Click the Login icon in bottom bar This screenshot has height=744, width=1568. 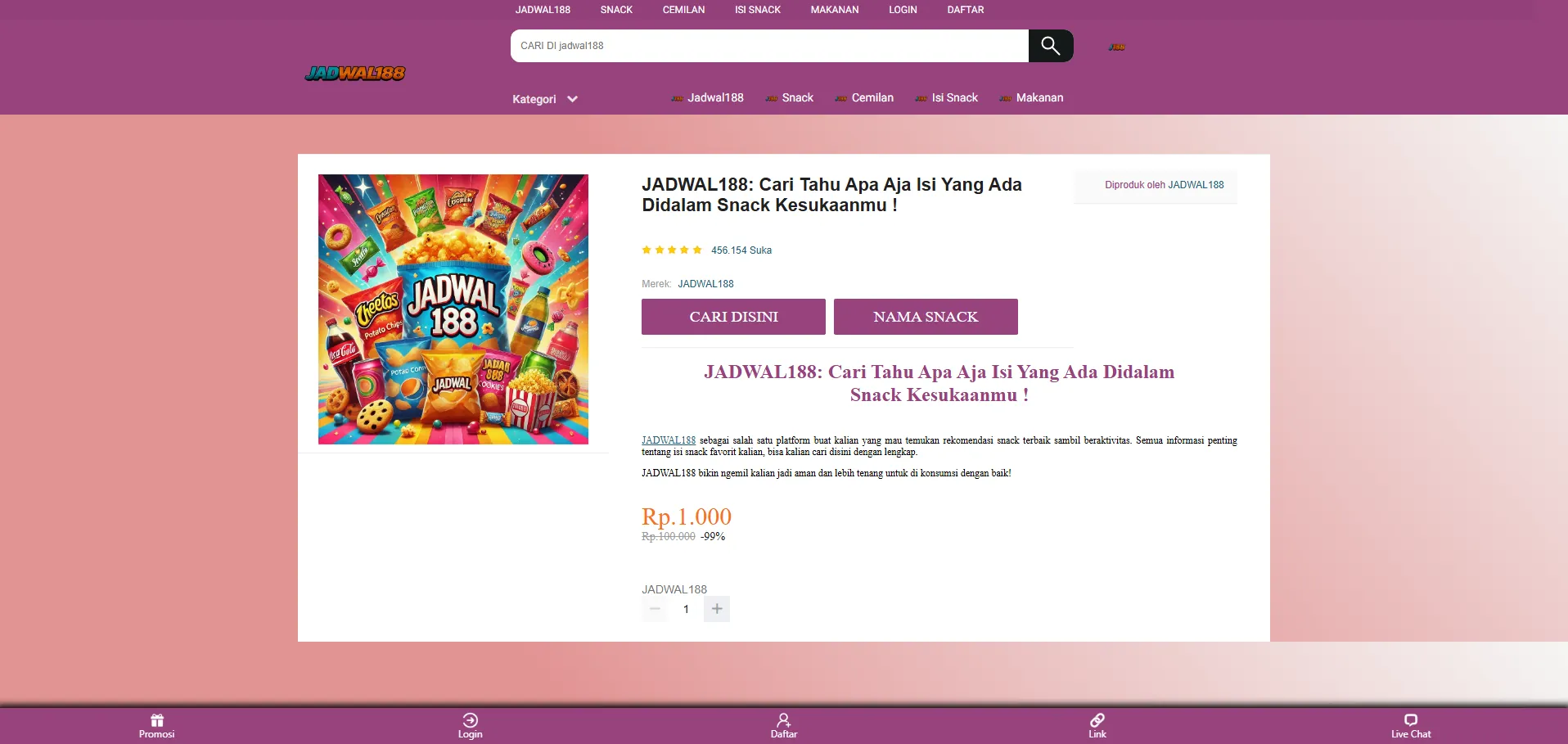(470, 720)
